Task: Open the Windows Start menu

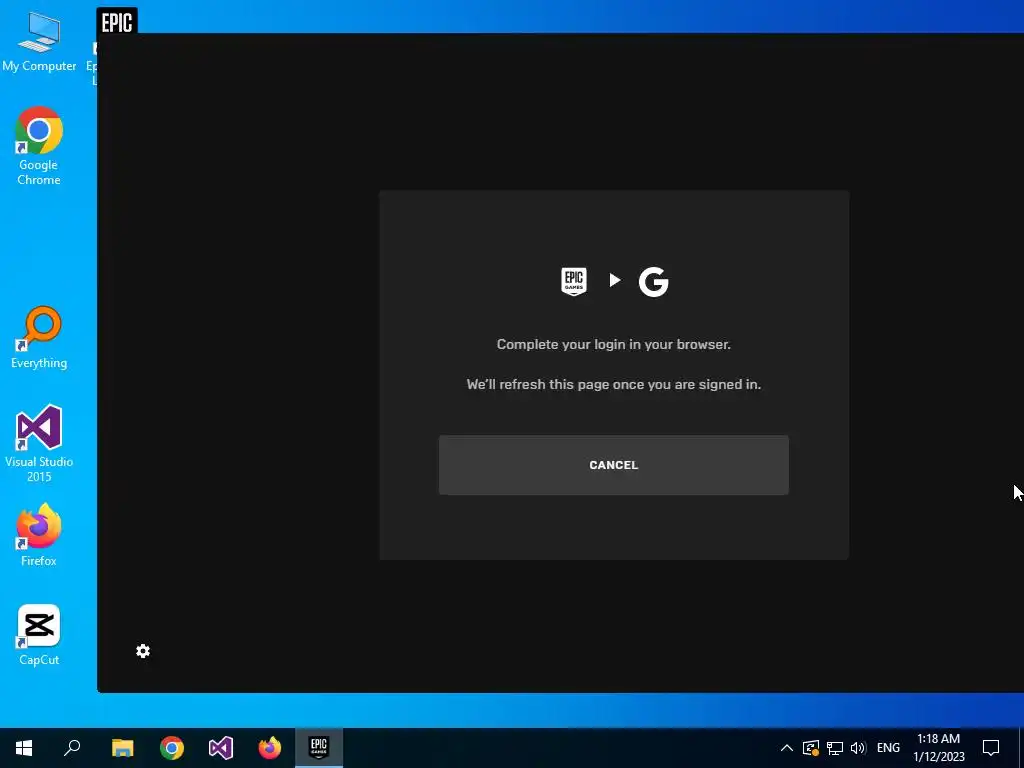Action: point(24,748)
